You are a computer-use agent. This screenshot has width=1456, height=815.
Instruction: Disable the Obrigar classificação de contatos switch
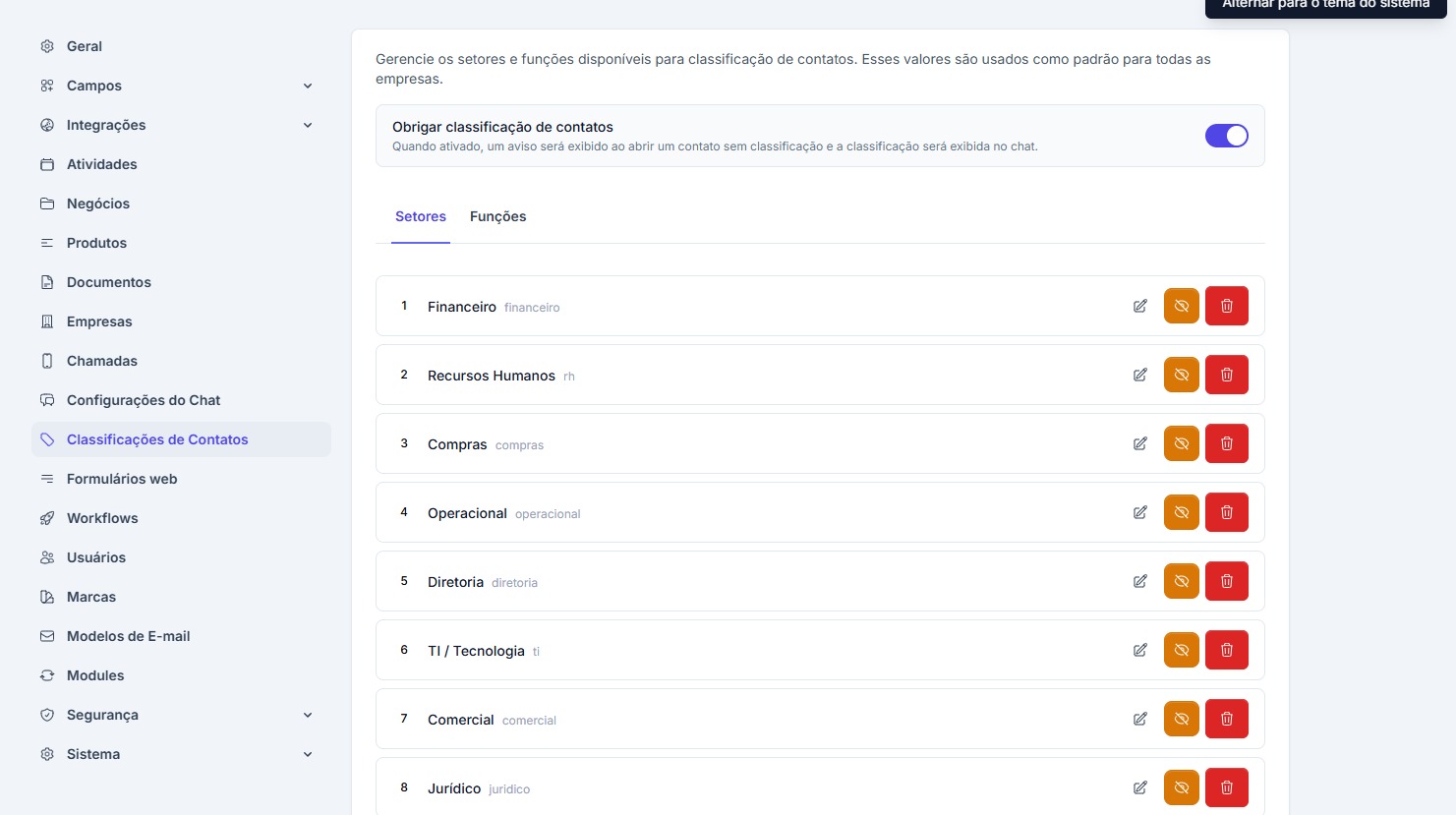tap(1226, 136)
